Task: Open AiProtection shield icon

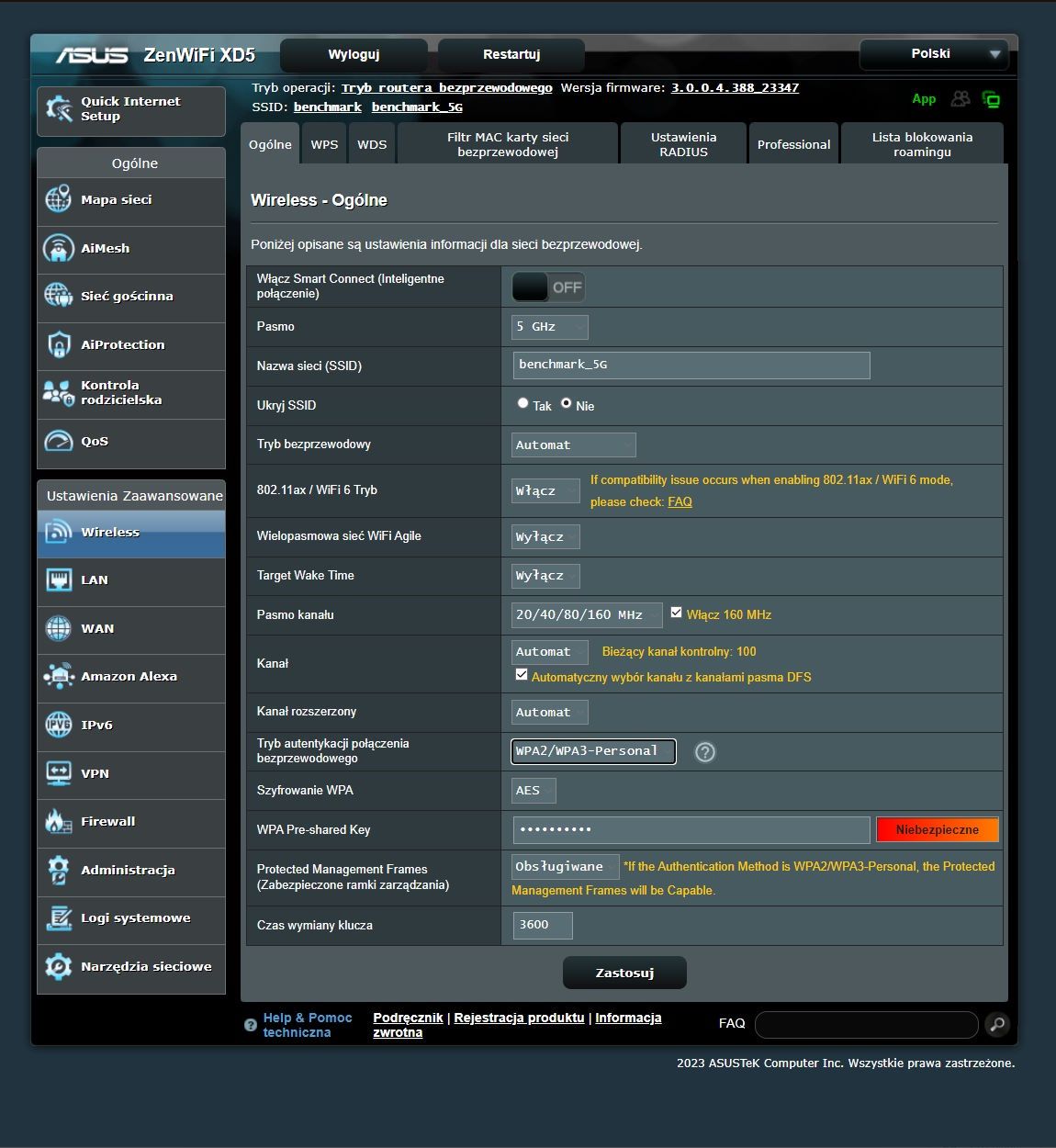Action: tap(59, 344)
